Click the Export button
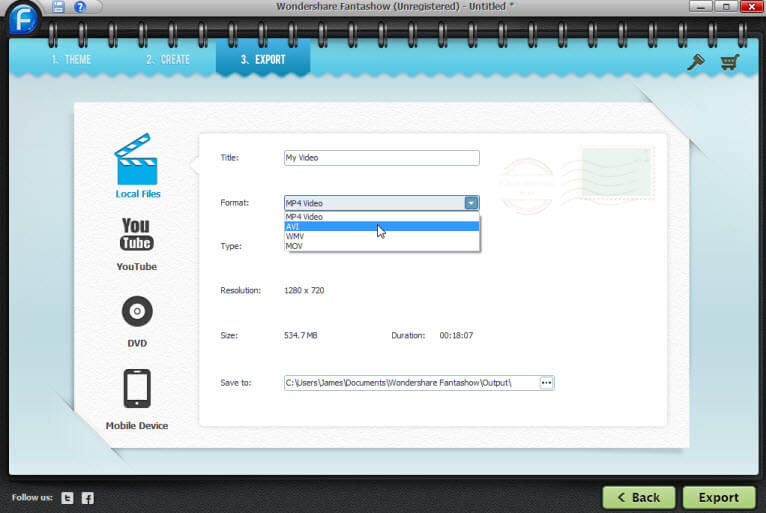Viewport: 766px width, 513px height. (x=719, y=497)
